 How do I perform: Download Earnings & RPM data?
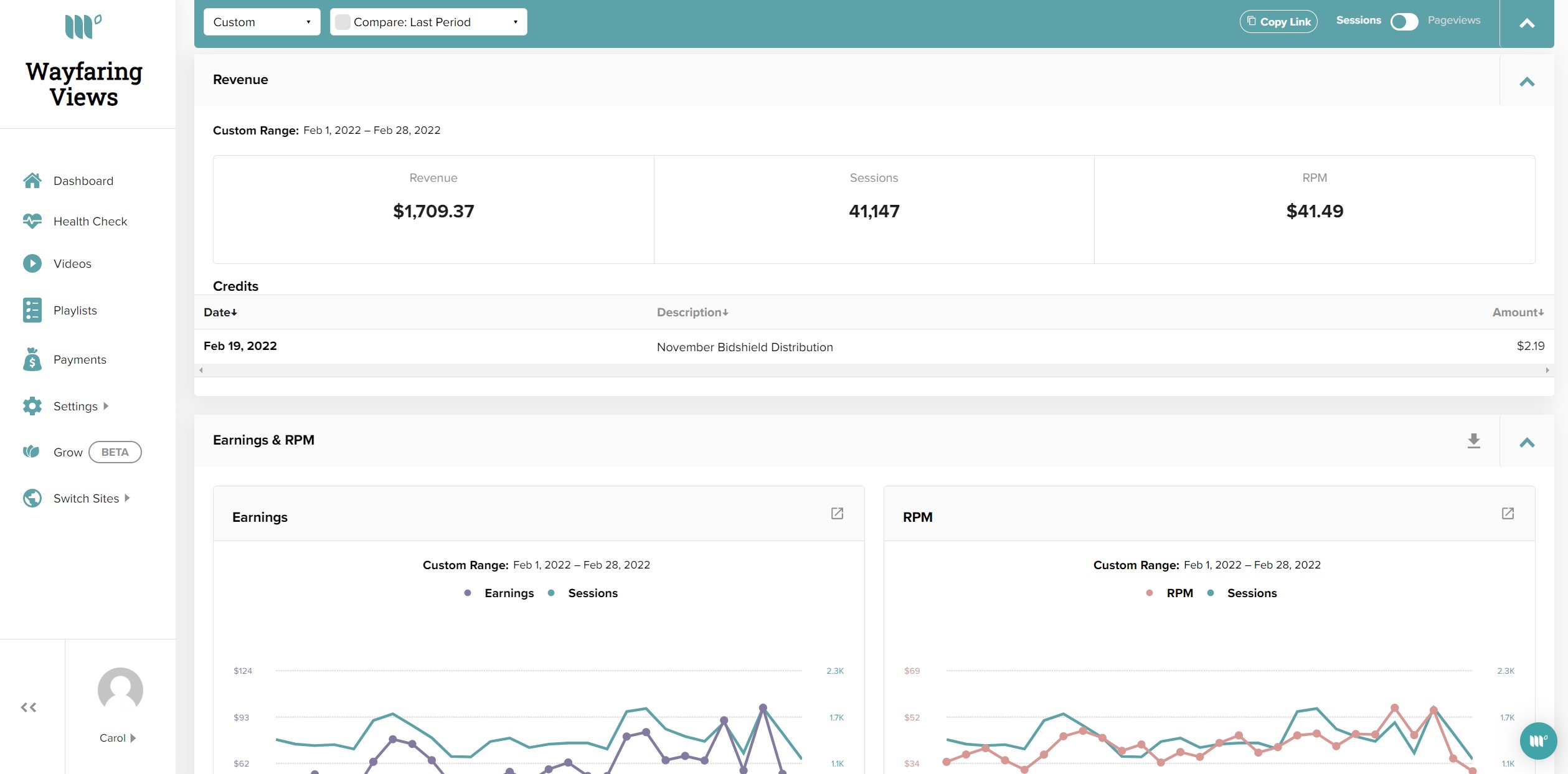1473,441
